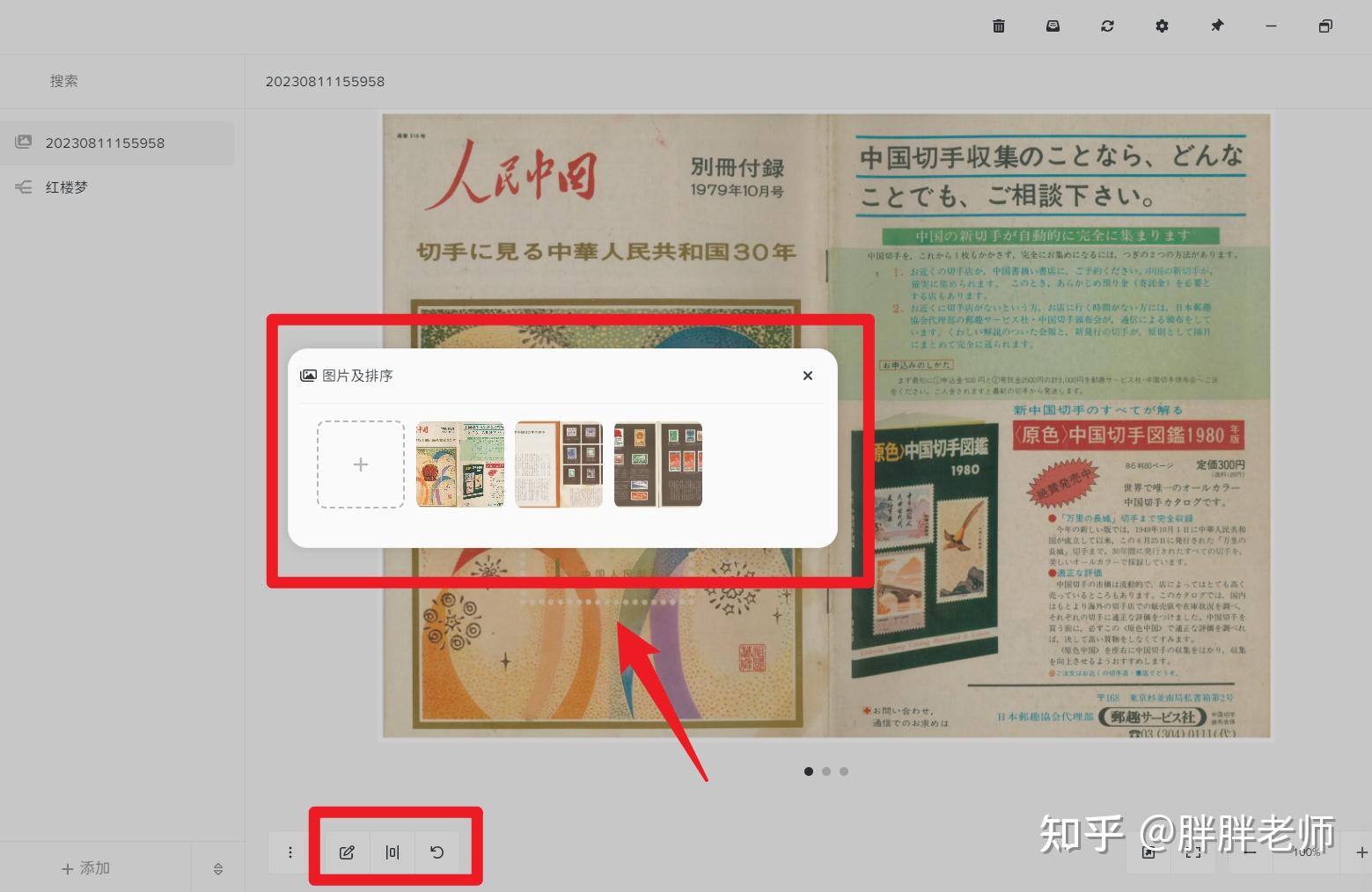Select the second pagination dot
This screenshot has width=1372, height=892.
826,771
